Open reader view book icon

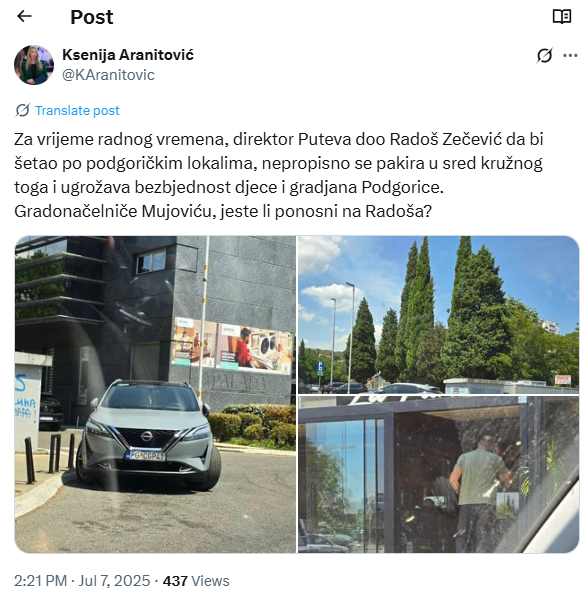click(562, 17)
